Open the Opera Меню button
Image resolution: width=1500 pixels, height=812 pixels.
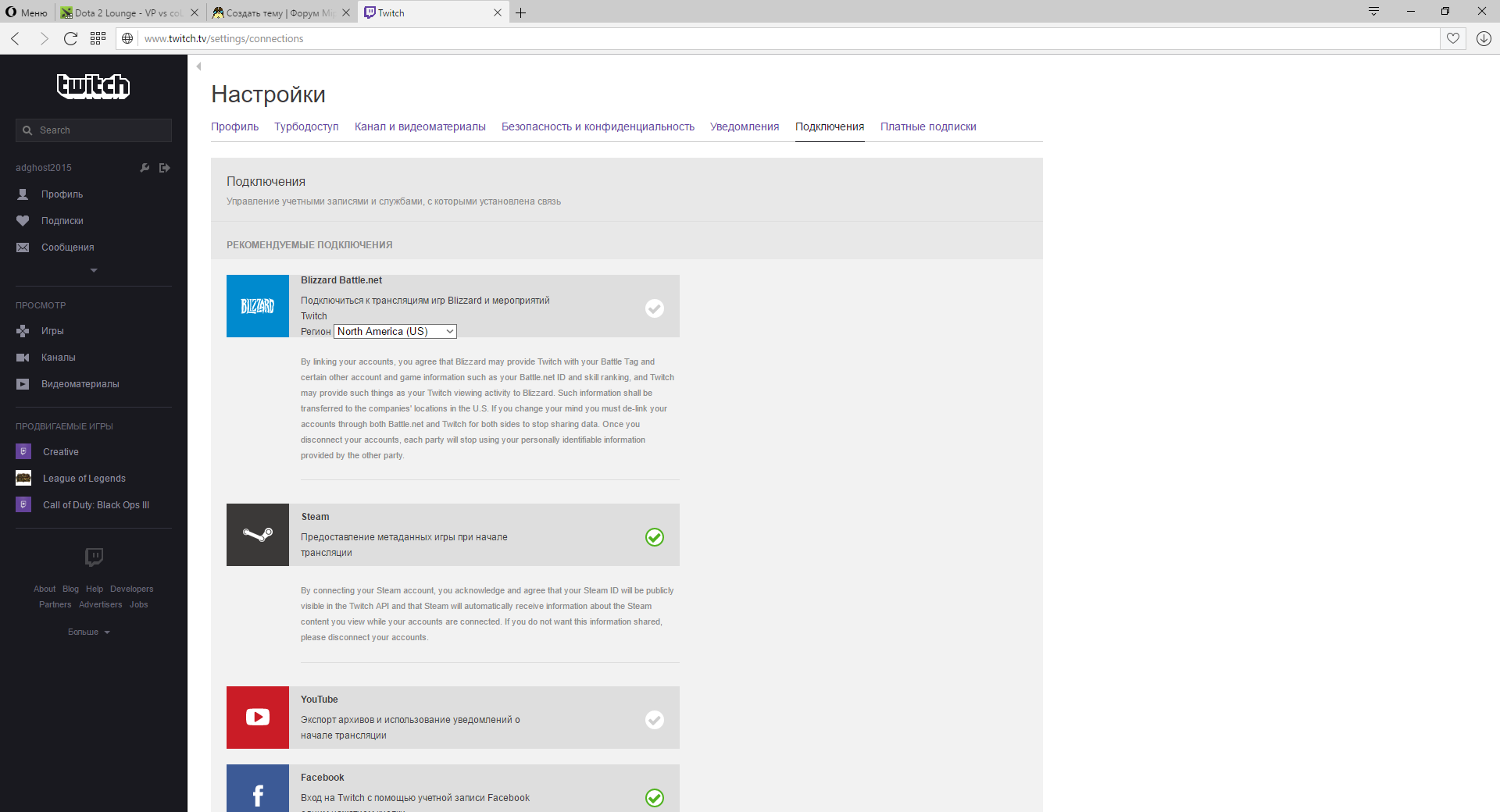coord(27,12)
